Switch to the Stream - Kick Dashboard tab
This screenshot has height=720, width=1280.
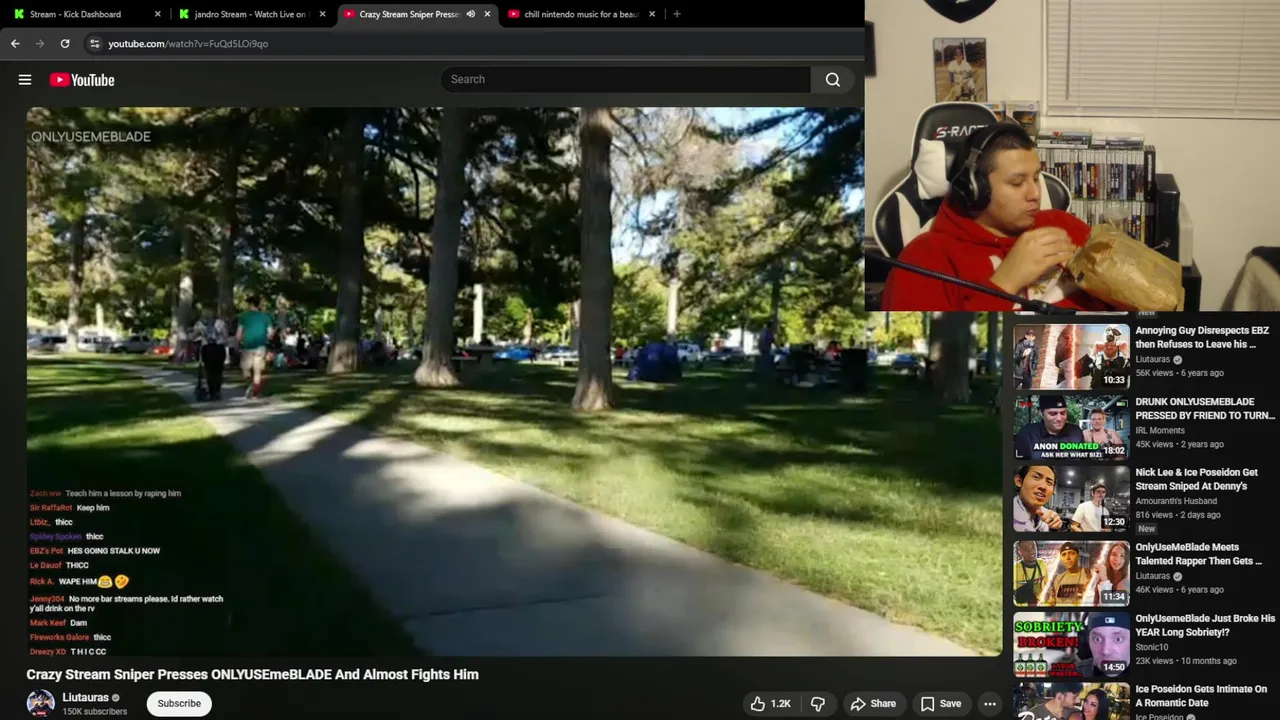pyautogui.click(x=75, y=14)
